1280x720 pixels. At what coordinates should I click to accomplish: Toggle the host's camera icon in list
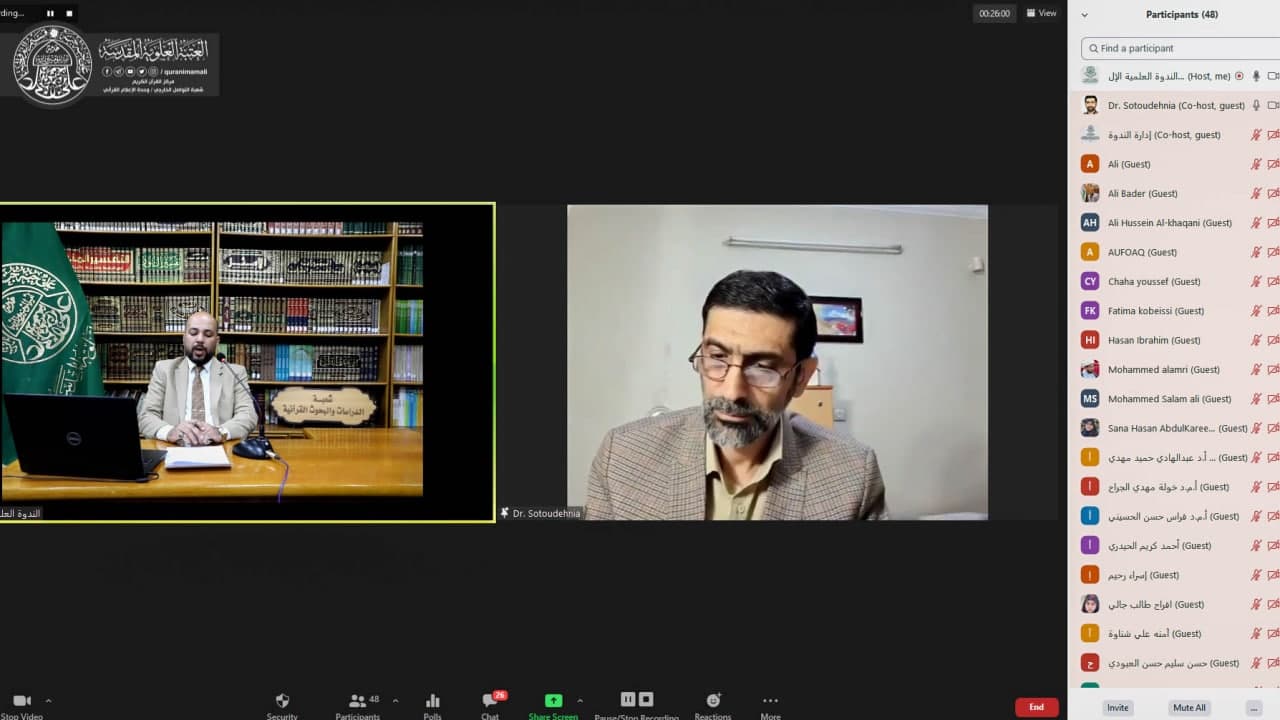1273,76
